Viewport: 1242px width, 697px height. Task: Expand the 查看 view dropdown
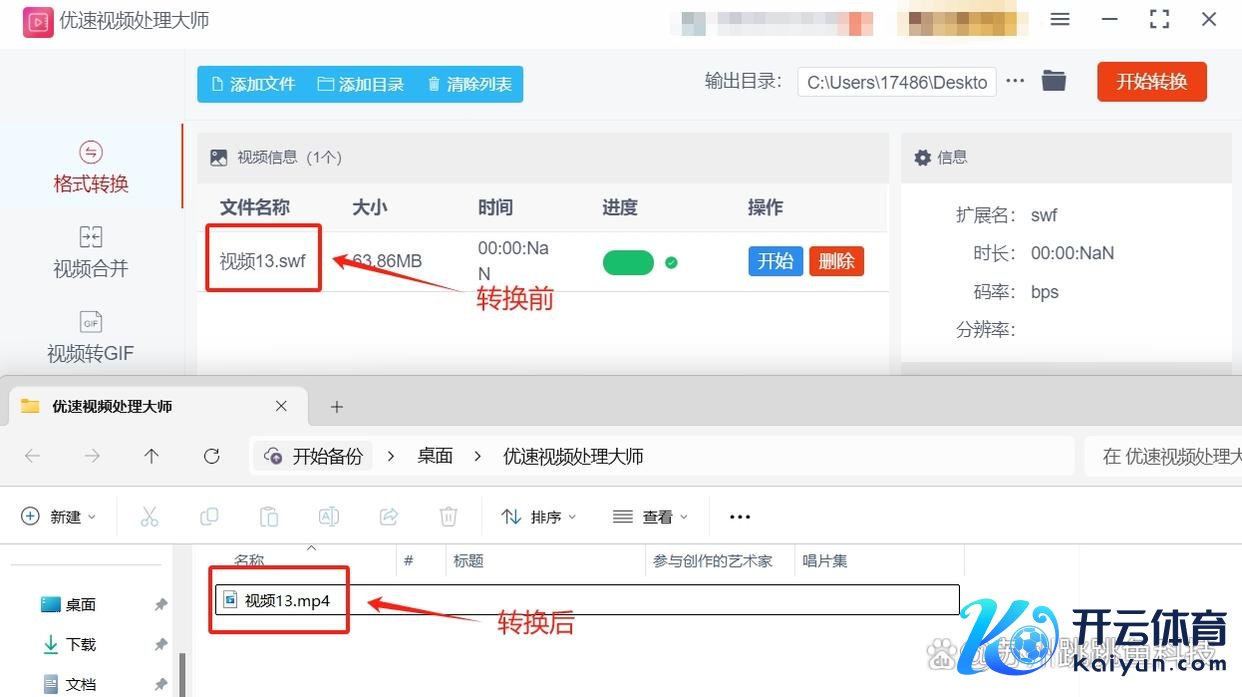tap(651, 516)
